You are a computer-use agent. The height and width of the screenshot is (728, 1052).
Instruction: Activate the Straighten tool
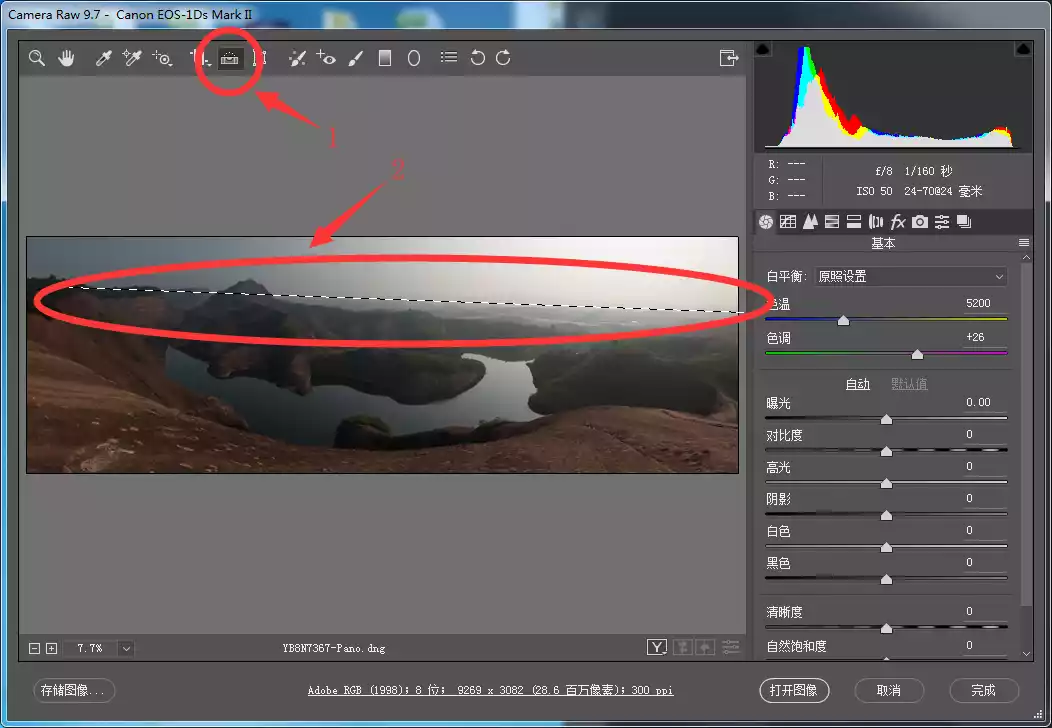pos(231,58)
